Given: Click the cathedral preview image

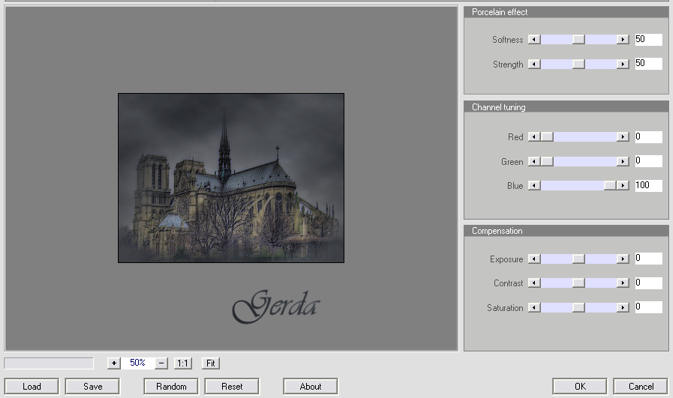Looking at the screenshot, I should (231, 178).
